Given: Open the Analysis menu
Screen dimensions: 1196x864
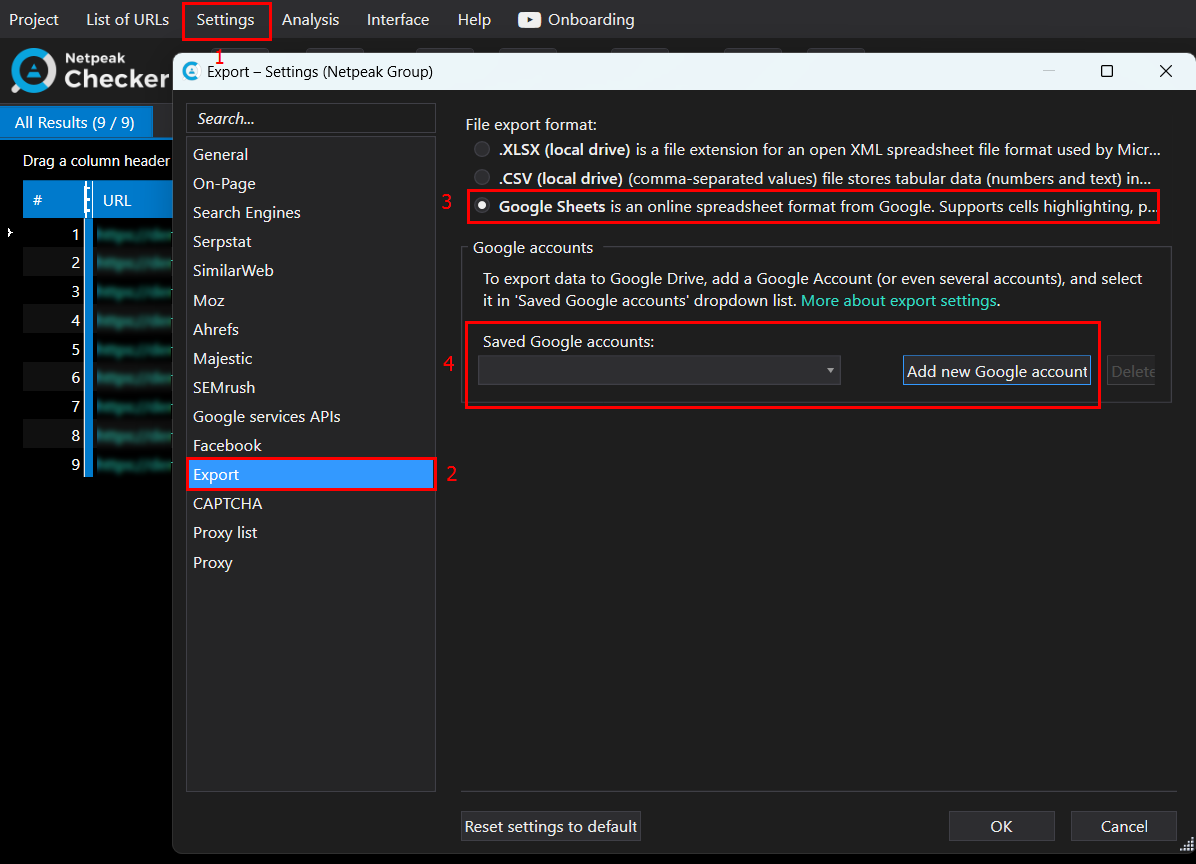Looking at the screenshot, I should tap(310, 20).
